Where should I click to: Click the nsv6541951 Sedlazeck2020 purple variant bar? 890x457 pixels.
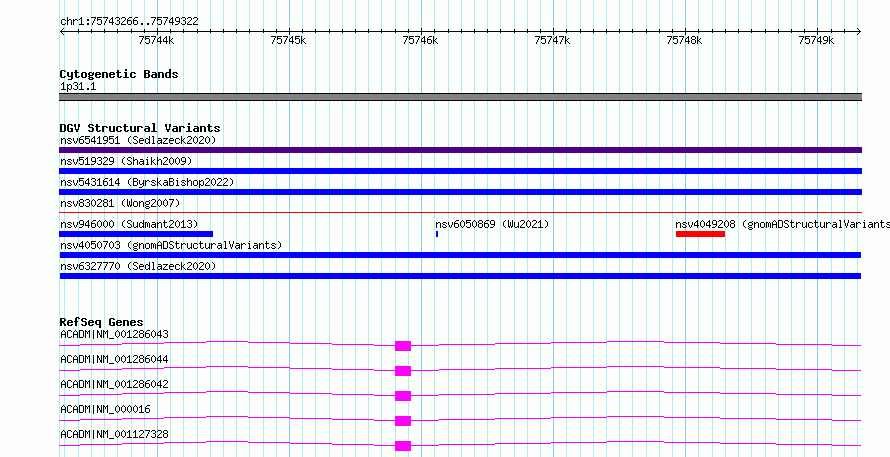(x=460, y=150)
